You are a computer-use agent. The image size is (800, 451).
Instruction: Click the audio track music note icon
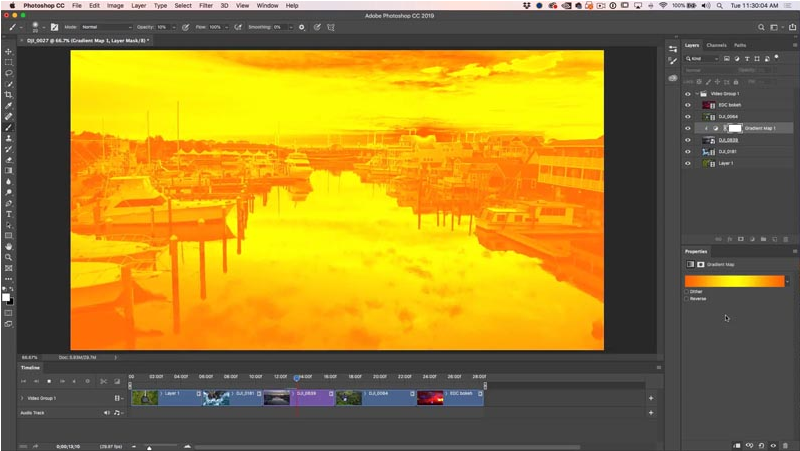coord(117,413)
